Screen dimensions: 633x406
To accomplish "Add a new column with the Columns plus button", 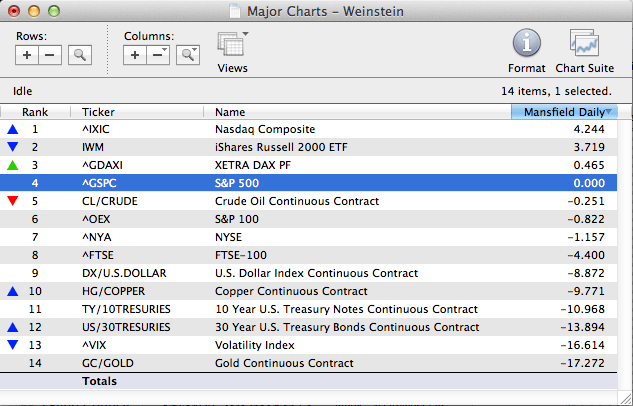I will tap(136, 55).
